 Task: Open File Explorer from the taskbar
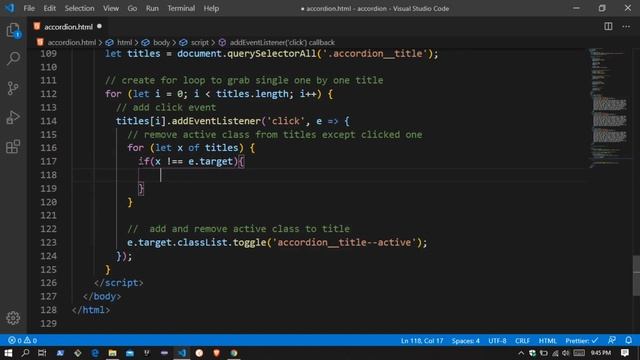112,353
